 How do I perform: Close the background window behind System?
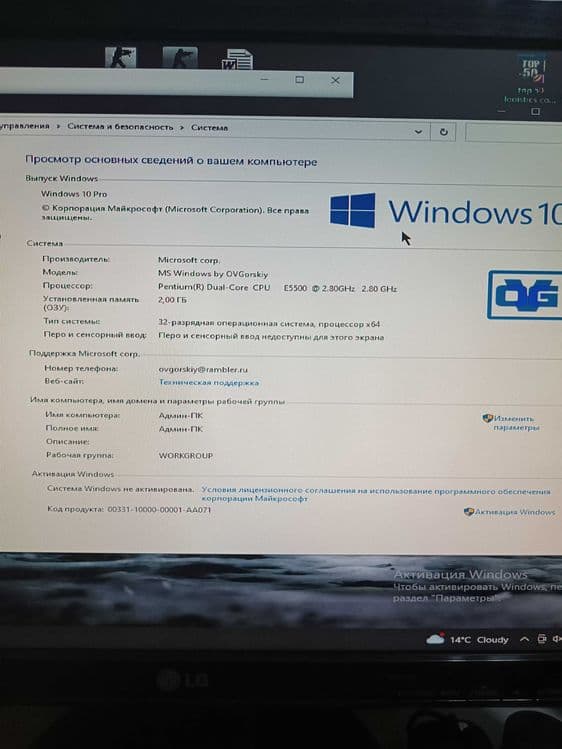pyautogui.click(x=335, y=80)
